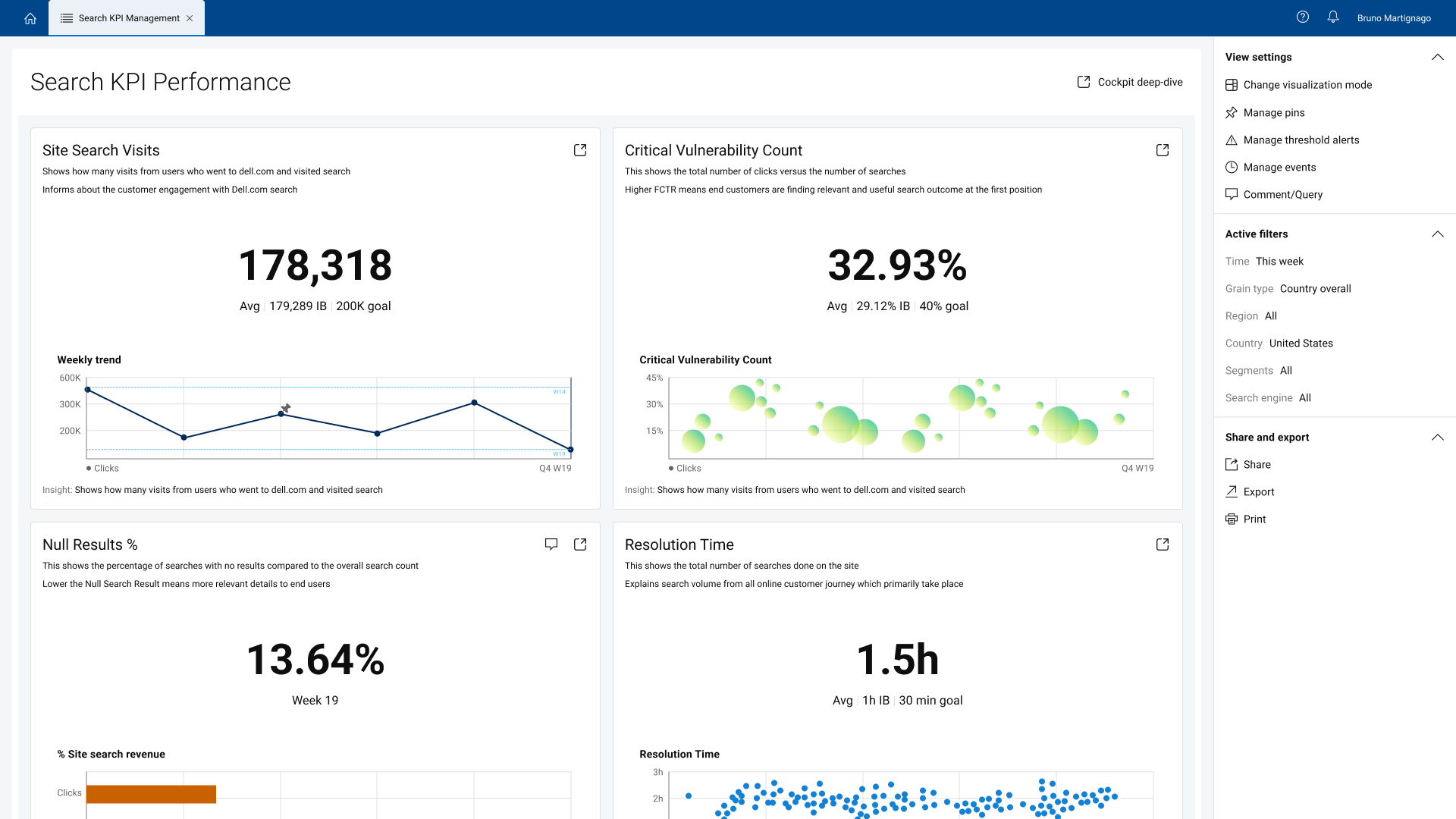Open Manage events
Image resolution: width=1456 pixels, height=819 pixels.
[1279, 167]
